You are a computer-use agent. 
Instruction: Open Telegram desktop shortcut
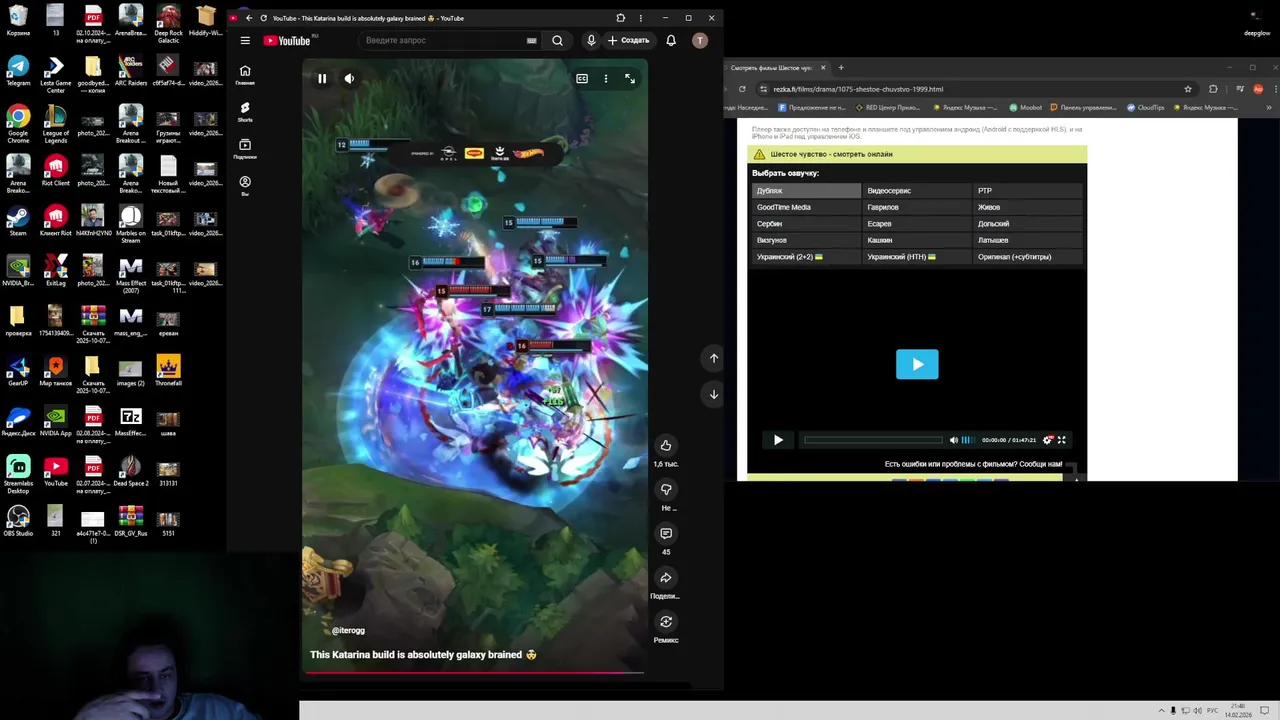[x=18, y=70]
